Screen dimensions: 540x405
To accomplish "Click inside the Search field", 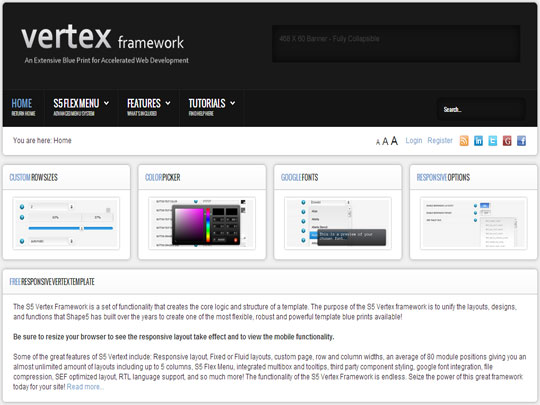I will (481, 110).
